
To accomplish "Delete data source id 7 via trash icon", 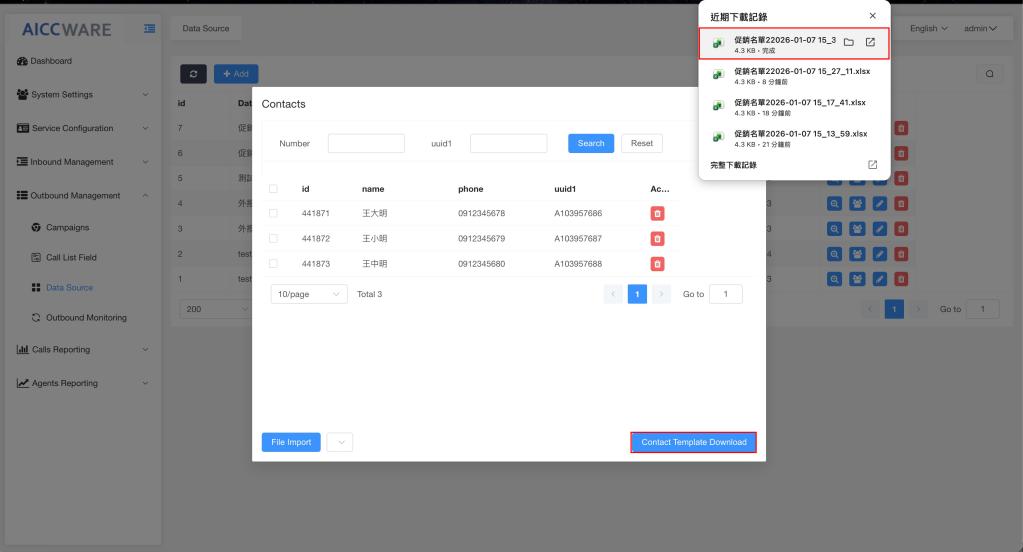I will click(901, 129).
